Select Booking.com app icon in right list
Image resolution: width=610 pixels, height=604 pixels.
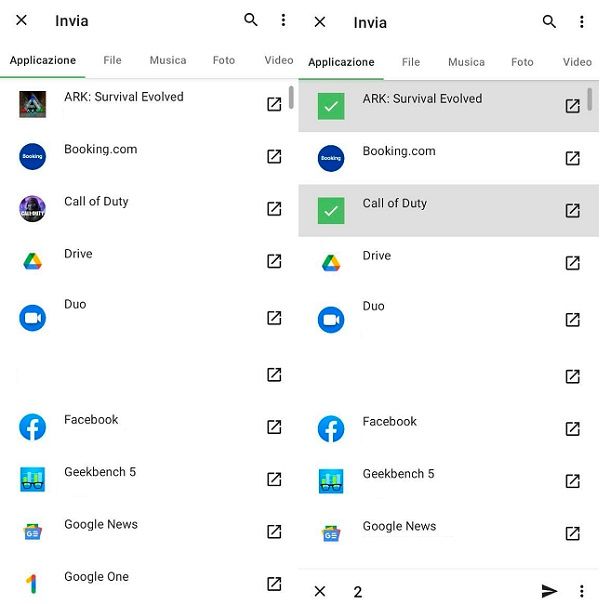pyautogui.click(x=331, y=158)
